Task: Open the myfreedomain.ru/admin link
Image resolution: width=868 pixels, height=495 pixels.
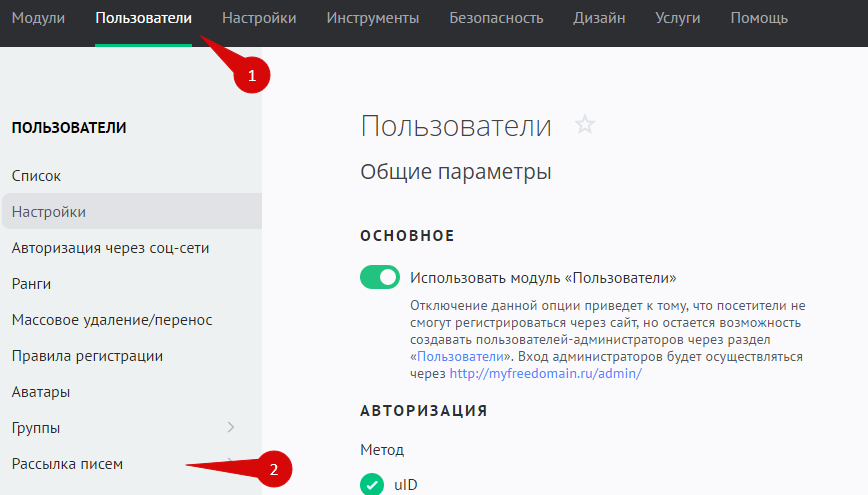Action: (544, 373)
